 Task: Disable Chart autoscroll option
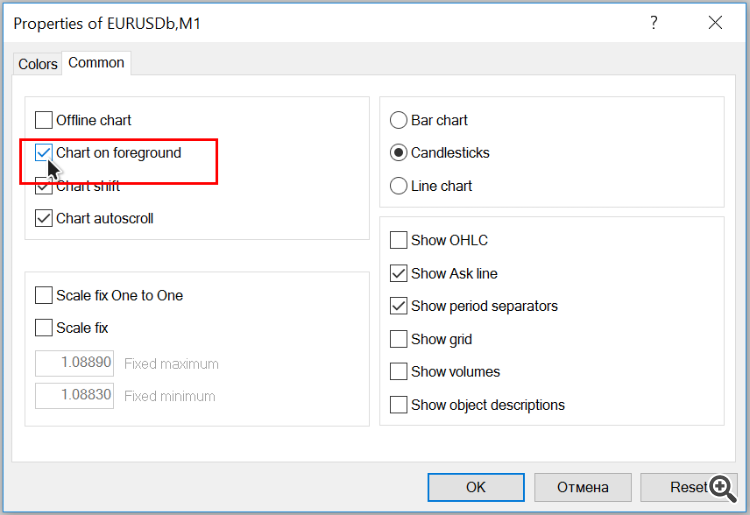coord(44,218)
